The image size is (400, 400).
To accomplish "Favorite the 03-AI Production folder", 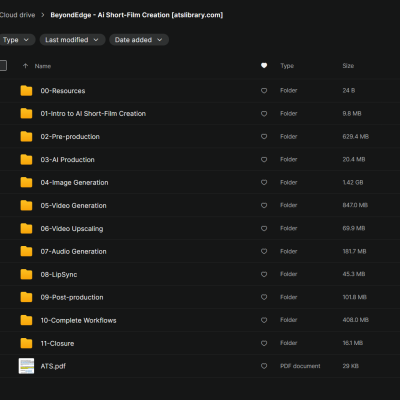I will click(x=264, y=160).
